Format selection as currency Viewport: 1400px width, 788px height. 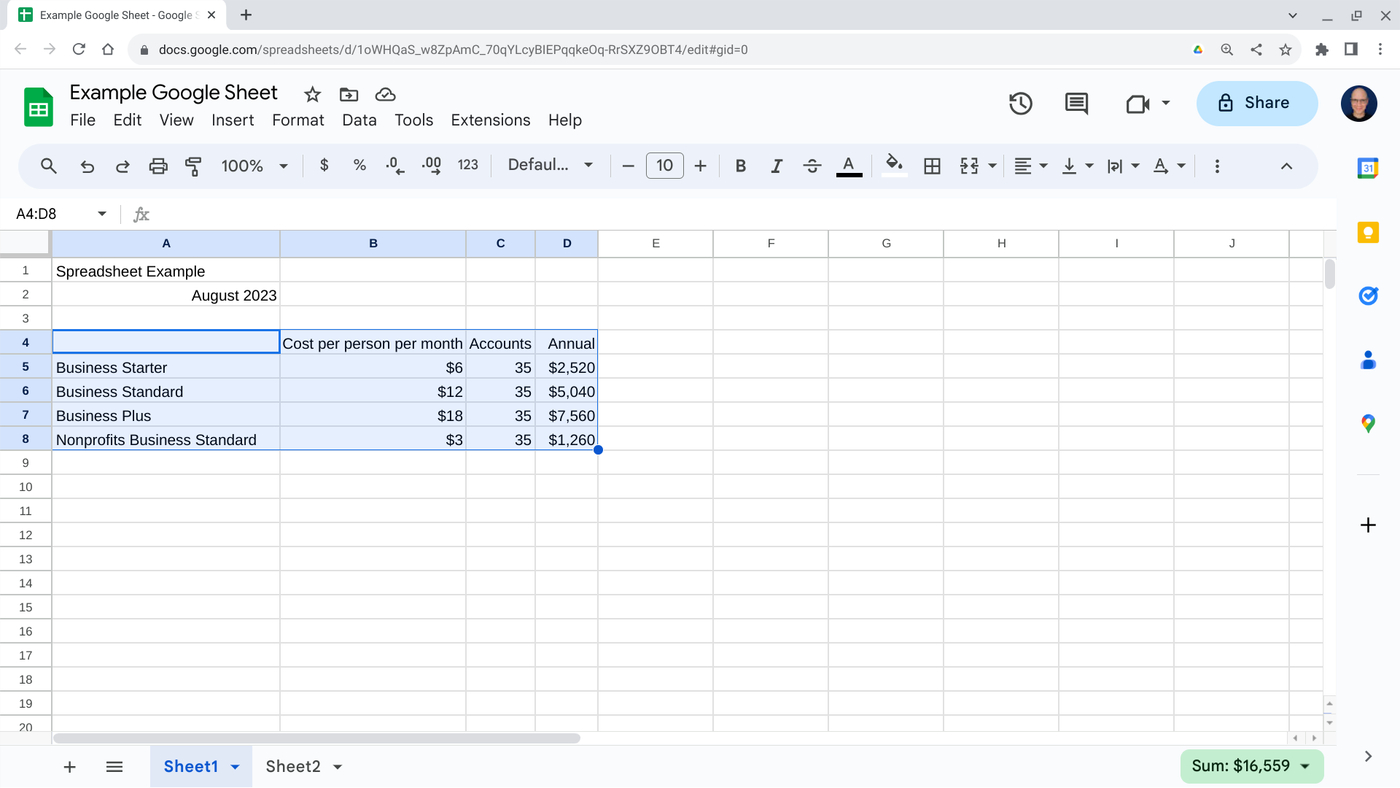(x=323, y=165)
